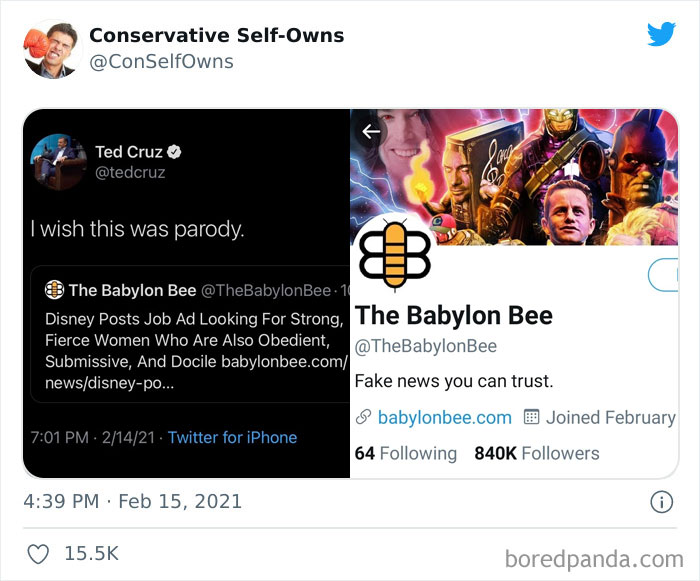Image resolution: width=700 pixels, height=581 pixels.
Task: Click the back arrow on Babylon Bee profile
Action: pos(372,131)
